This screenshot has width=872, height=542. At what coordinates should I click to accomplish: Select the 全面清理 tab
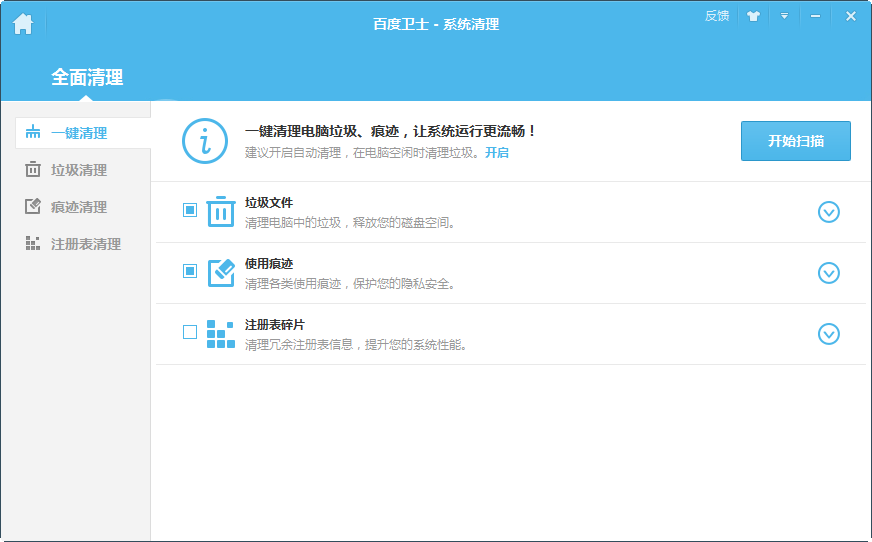(87, 77)
